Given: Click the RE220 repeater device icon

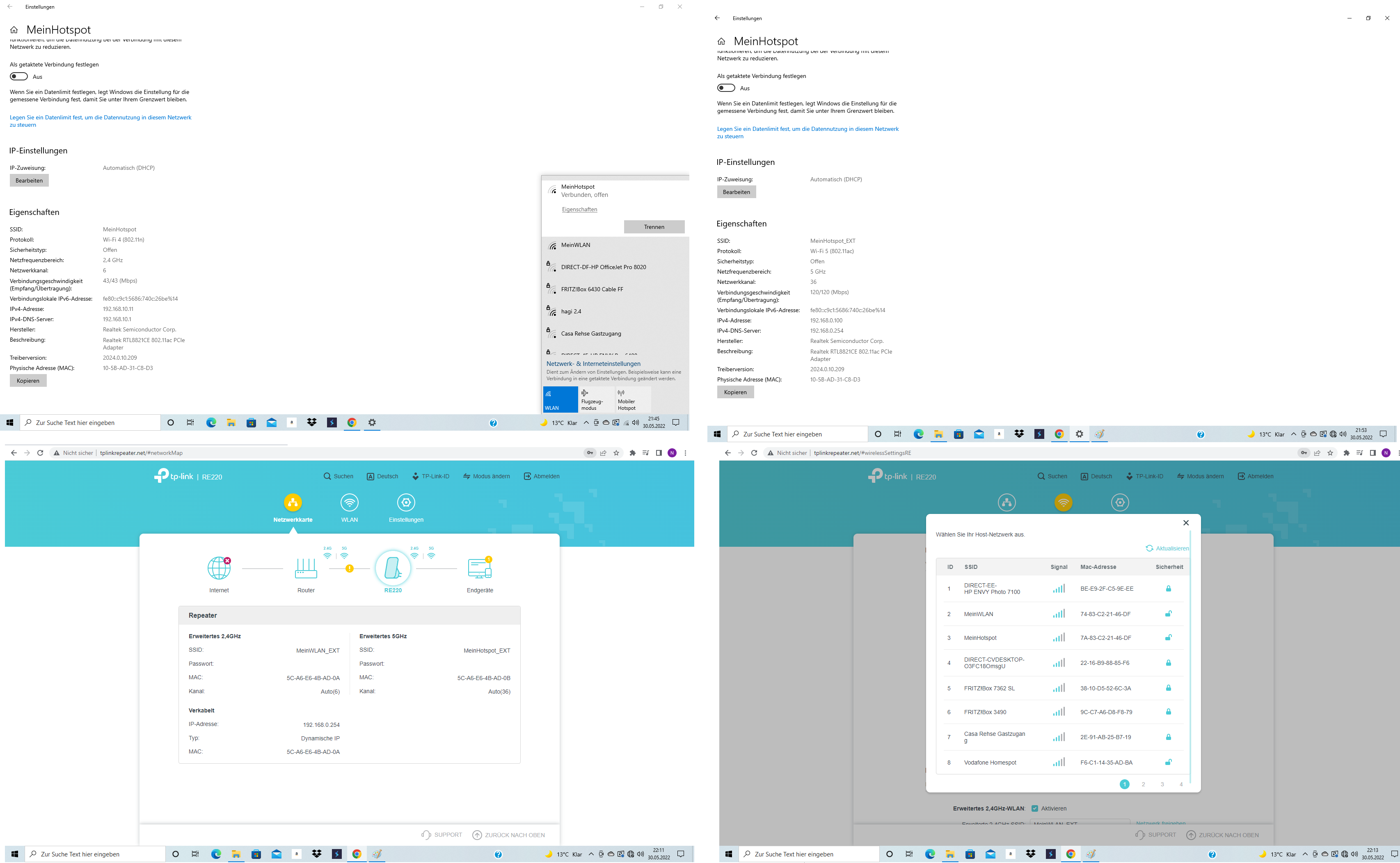Looking at the screenshot, I should pos(393,568).
